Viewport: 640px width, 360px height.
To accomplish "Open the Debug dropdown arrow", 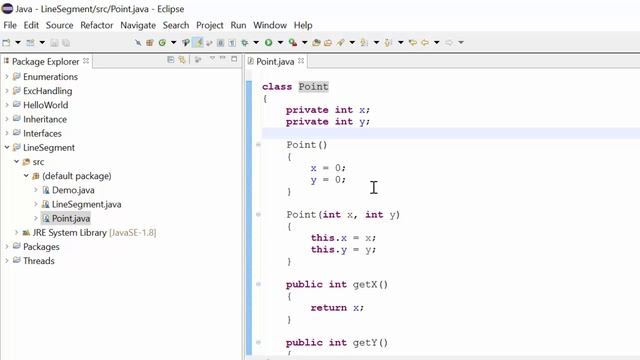I will pyautogui.click(x=256, y=42).
